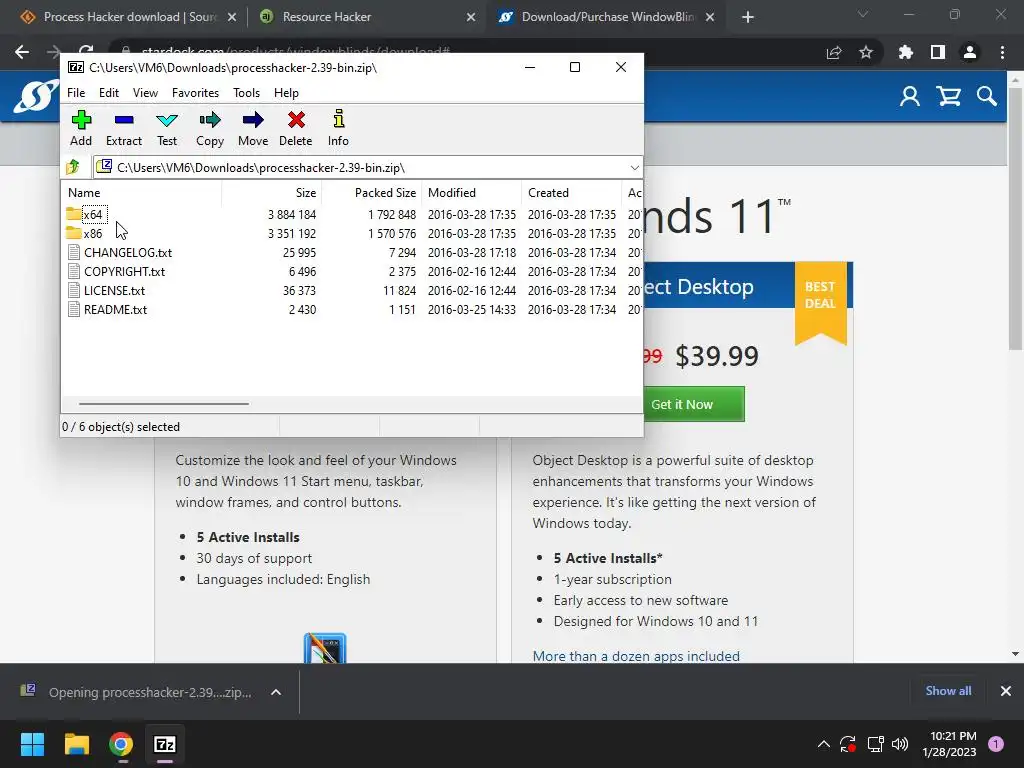Switch to Chrome in the taskbar
The height and width of the screenshot is (768, 1024).
click(x=121, y=744)
